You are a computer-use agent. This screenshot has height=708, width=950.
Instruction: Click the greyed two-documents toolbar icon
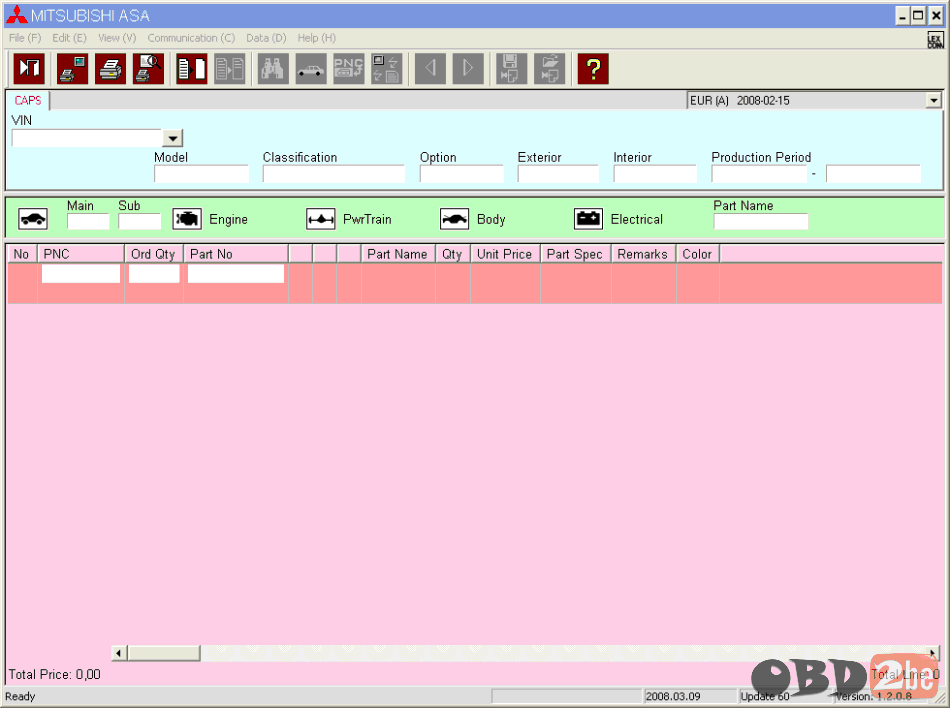230,68
